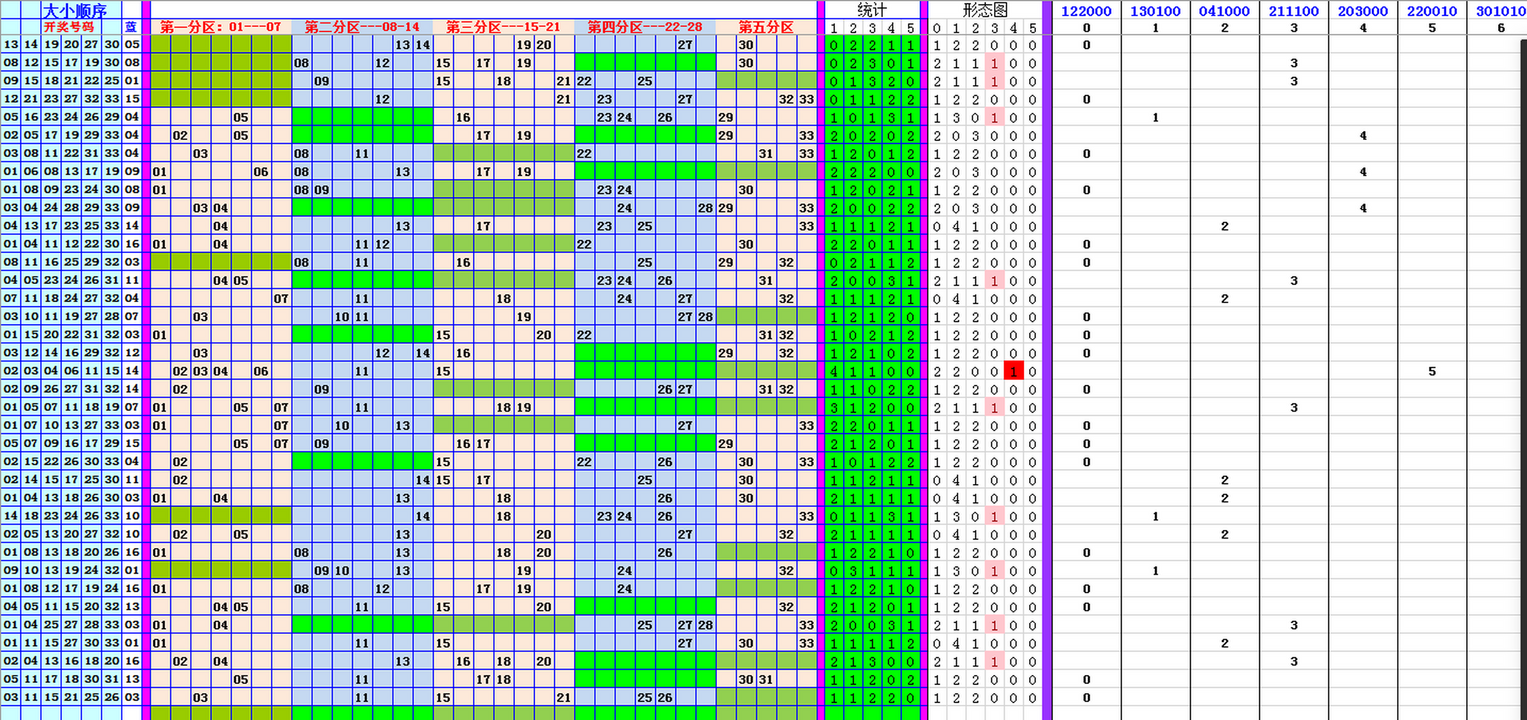Select the 第三分区---15-21 header

tap(503, 27)
